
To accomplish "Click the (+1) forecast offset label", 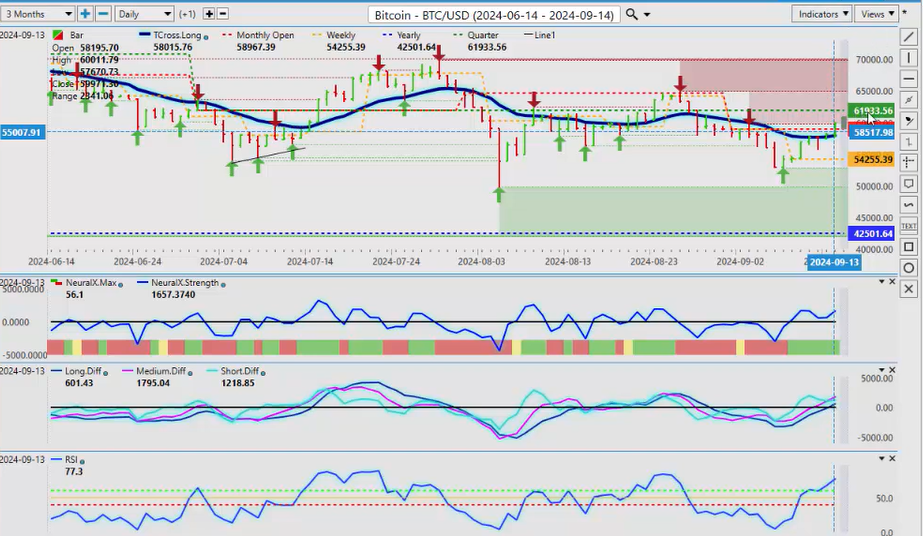I will click(x=187, y=14).
